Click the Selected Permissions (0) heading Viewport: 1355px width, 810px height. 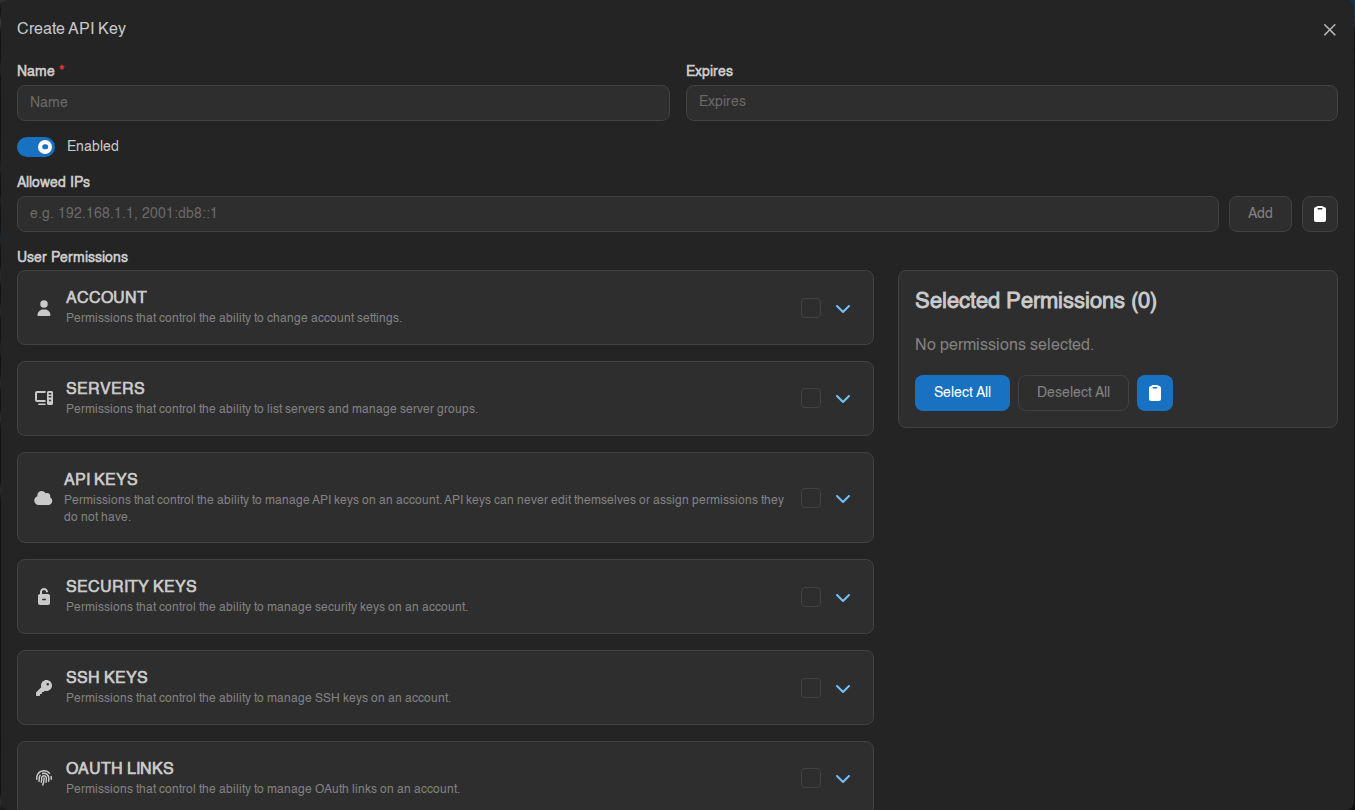[x=1036, y=301]
